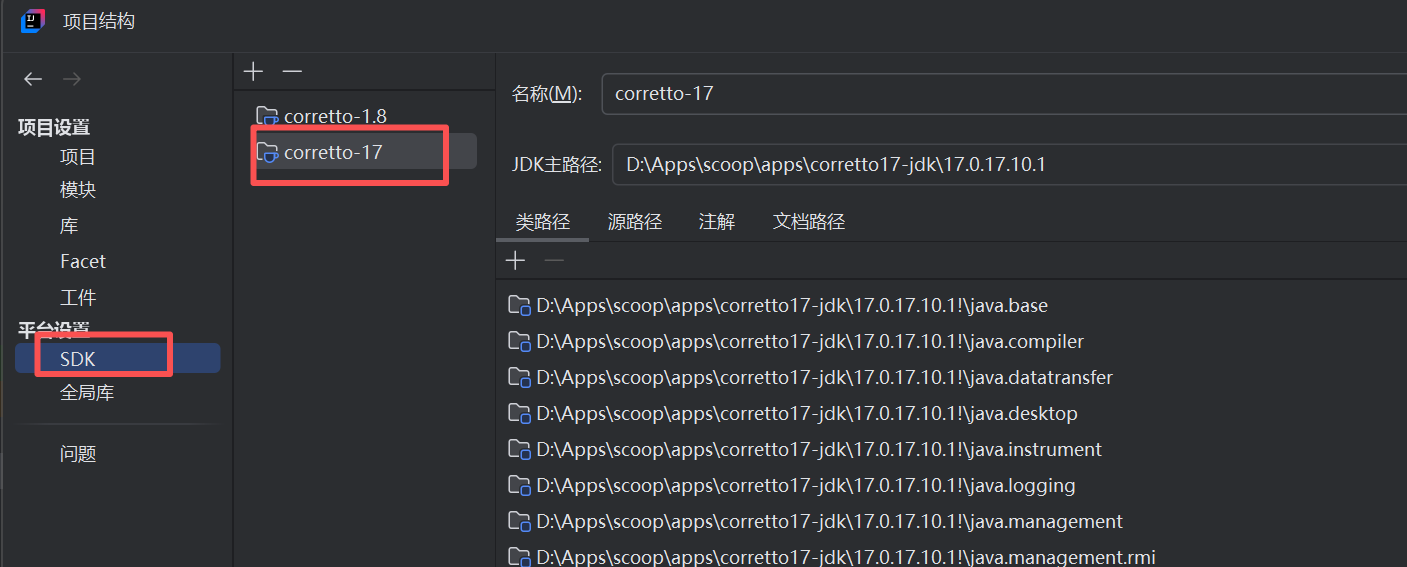The width and height of the screenshot is (1407, 567).
Task: Click the corretto-1.8 SDK folder icon
Action: (x=267, y=116)
